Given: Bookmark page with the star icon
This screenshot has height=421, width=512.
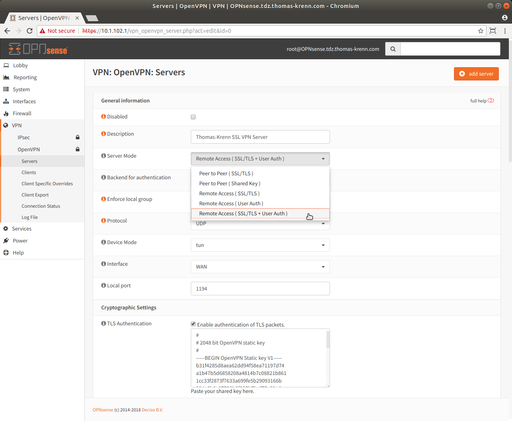Looking at the screenshot, I should [x=480, y=31].
